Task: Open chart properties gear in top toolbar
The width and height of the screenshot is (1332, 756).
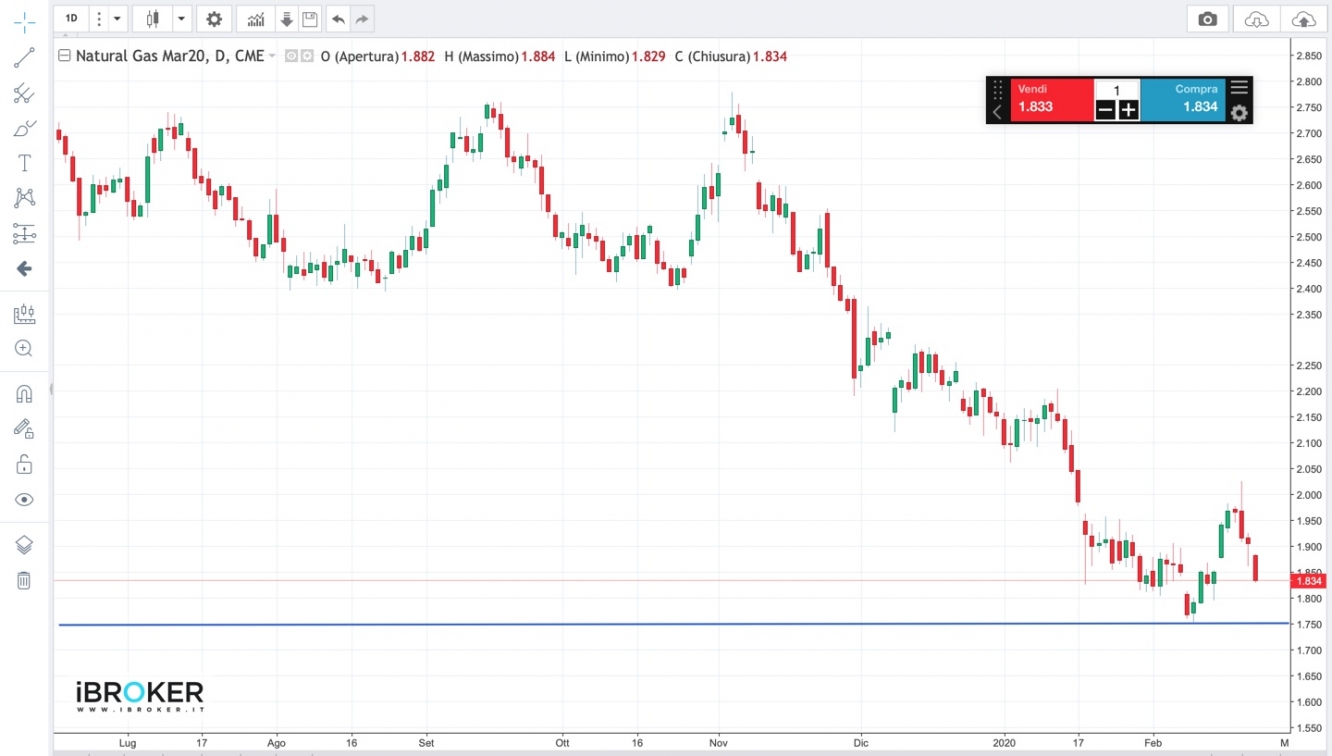Action: pos(214,18)
